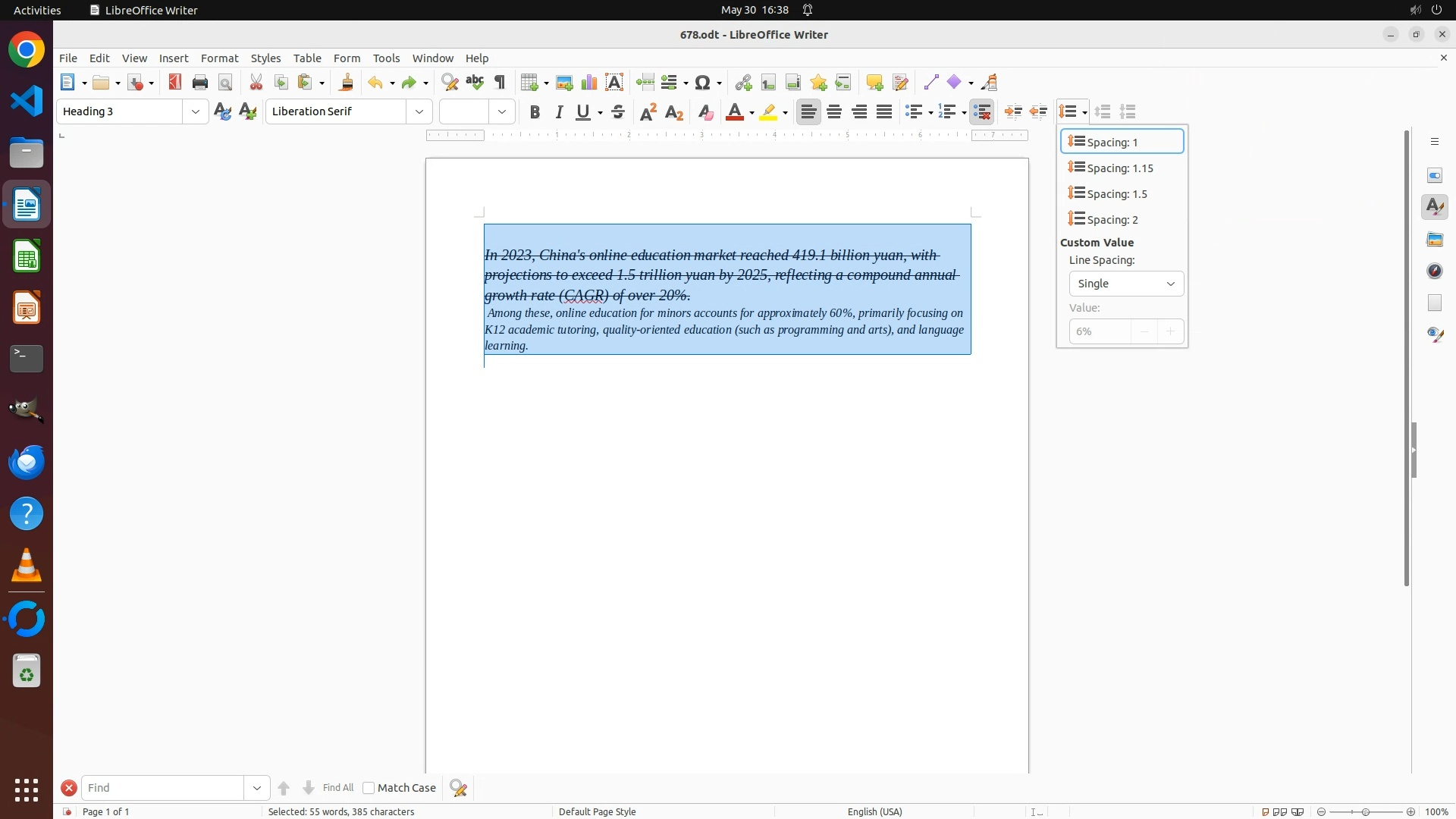Expand the Liberation Serif font name dropdown
This screenshot has width=1456, height=819.
(419, 112)
